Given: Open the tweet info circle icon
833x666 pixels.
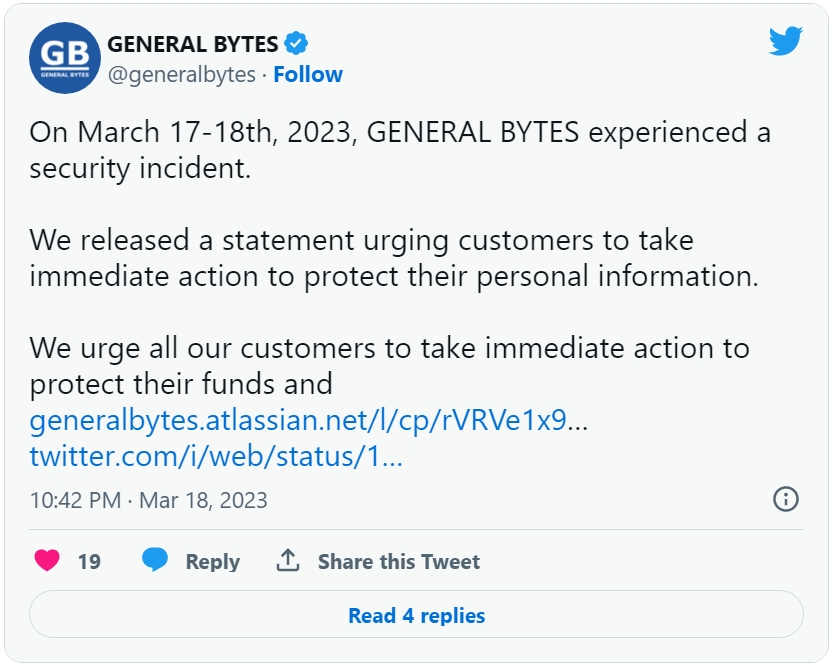Looking at the screenshot, I should click(786, 499).
